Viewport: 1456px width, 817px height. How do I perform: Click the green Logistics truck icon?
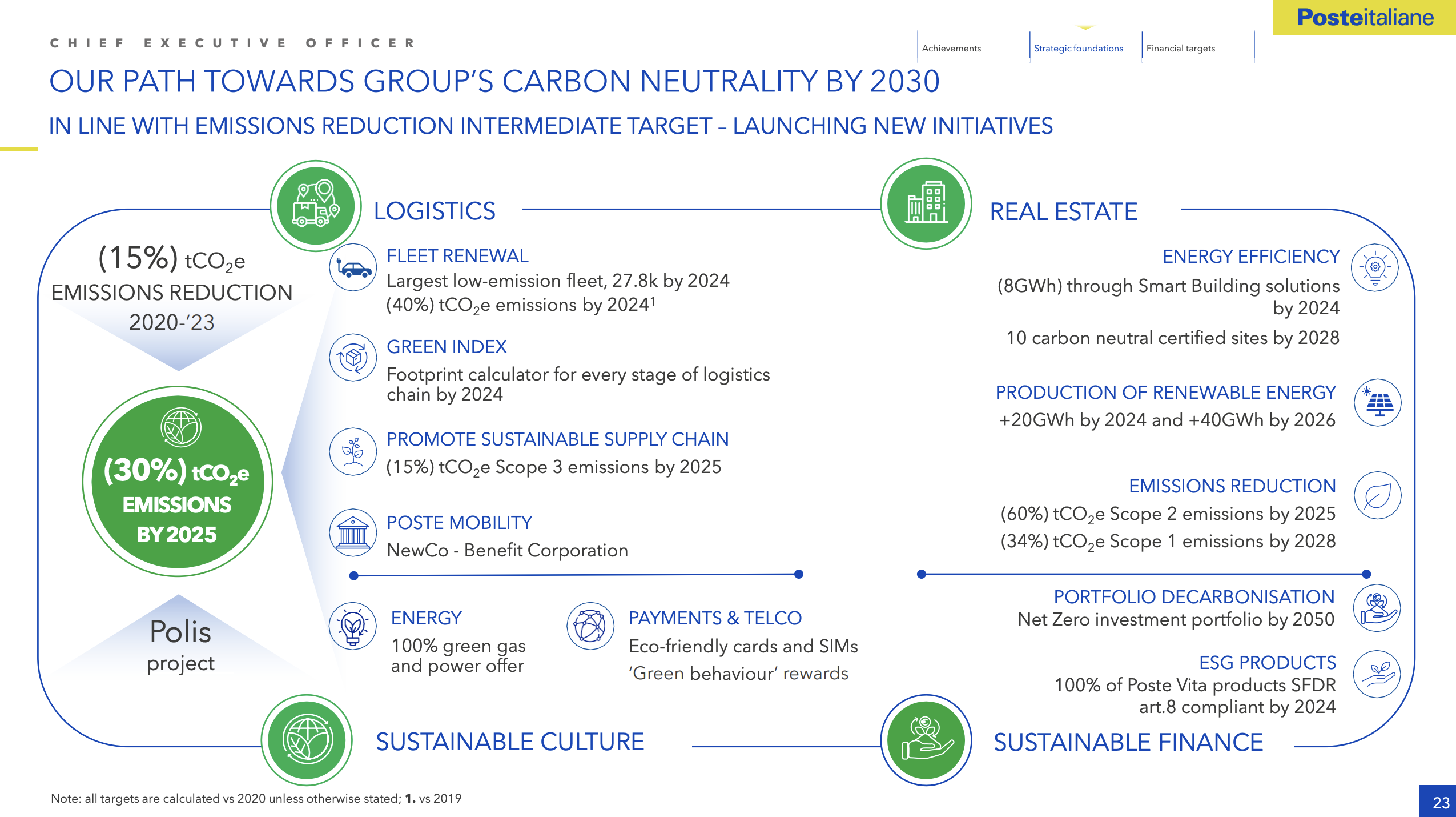316,206
